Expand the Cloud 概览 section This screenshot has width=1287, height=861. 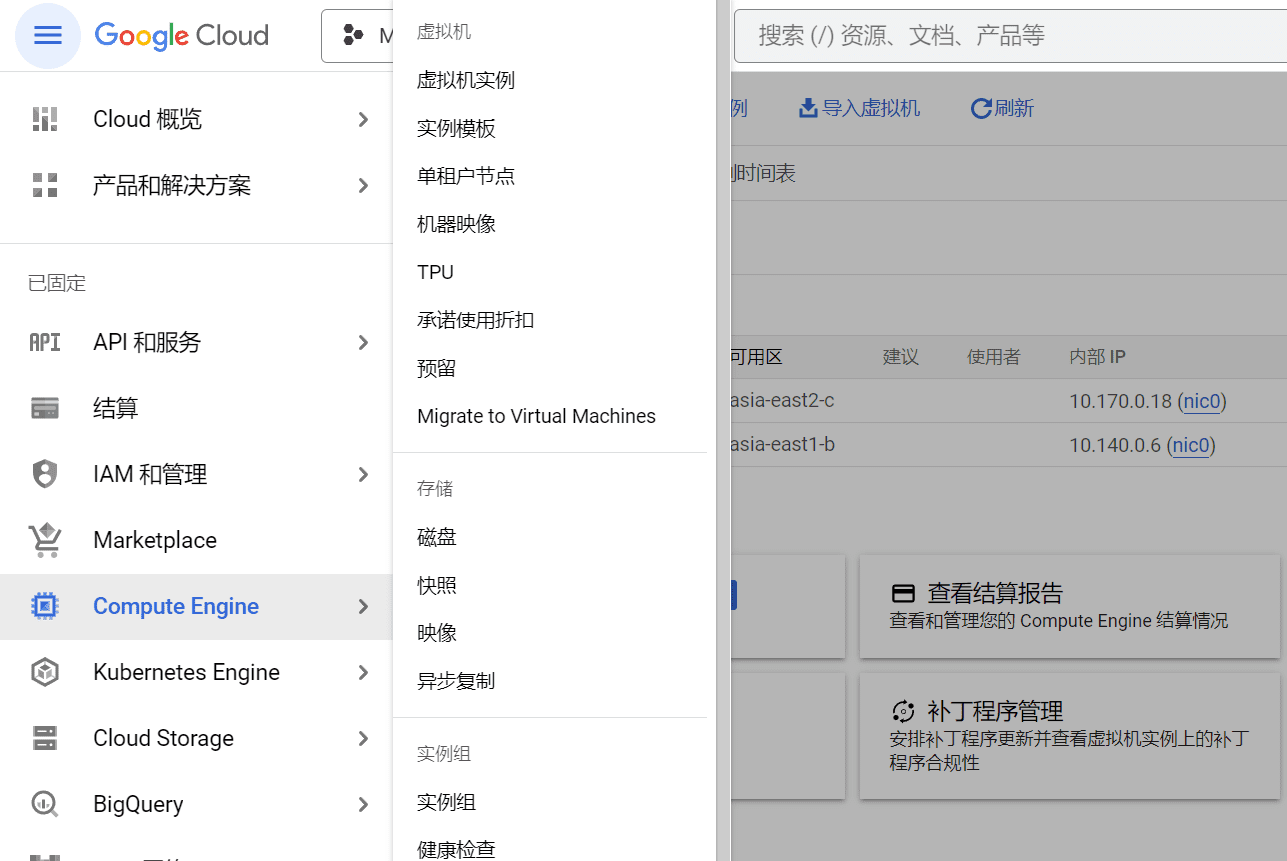click(x=362, y=119)
